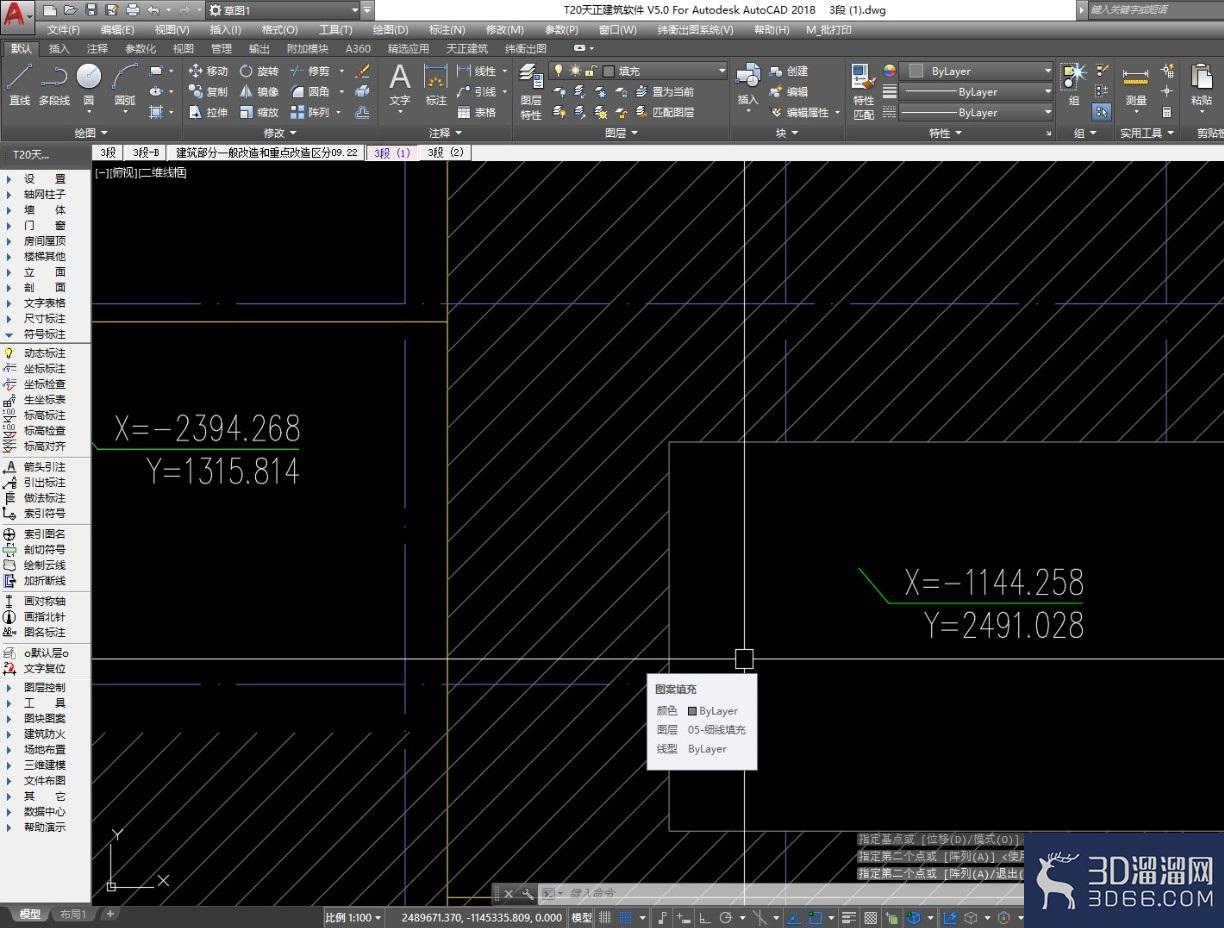The image size is (1224, 928).
Task: Switch to the 3段 (2) drawing tab
Action: 445,153
